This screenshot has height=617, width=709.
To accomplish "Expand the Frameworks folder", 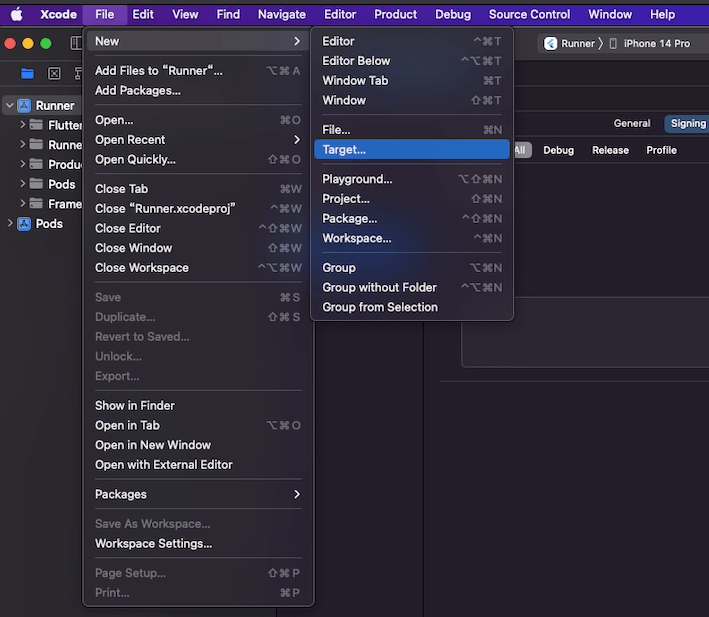I will [x=22, y=204].
